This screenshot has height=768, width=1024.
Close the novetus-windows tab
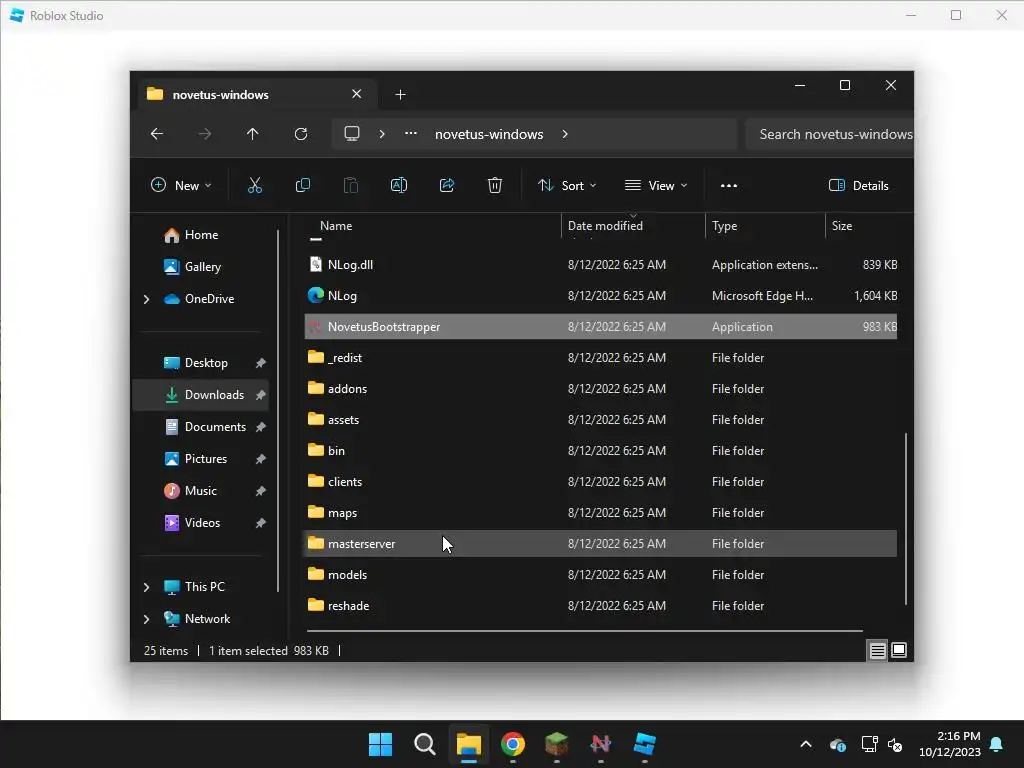click(357, 94)
